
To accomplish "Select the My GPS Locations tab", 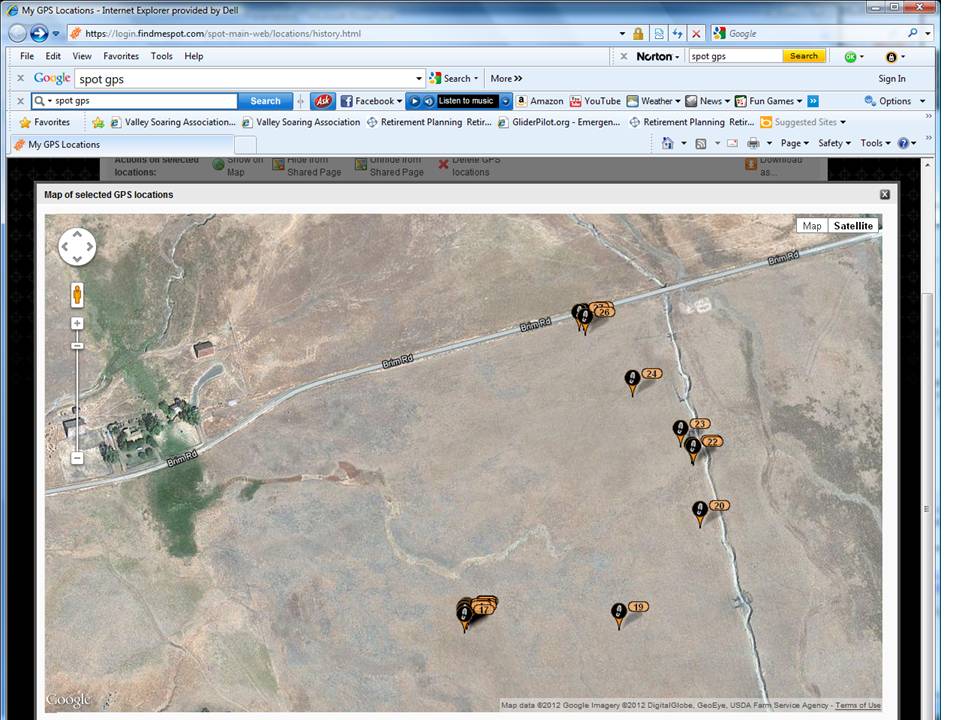I will tap(64, 144).
